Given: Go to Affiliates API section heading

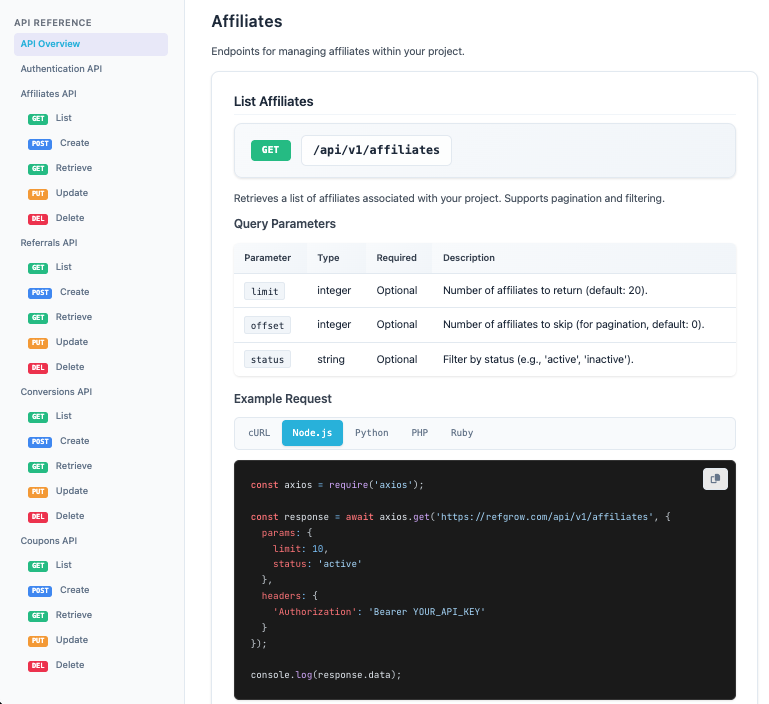Looking at the screenshot, I should 49,94.
